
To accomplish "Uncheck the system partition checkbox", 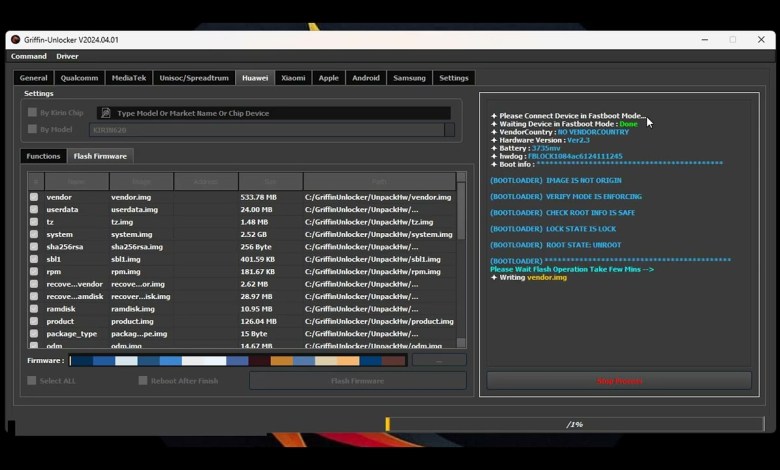I will 34,234.
